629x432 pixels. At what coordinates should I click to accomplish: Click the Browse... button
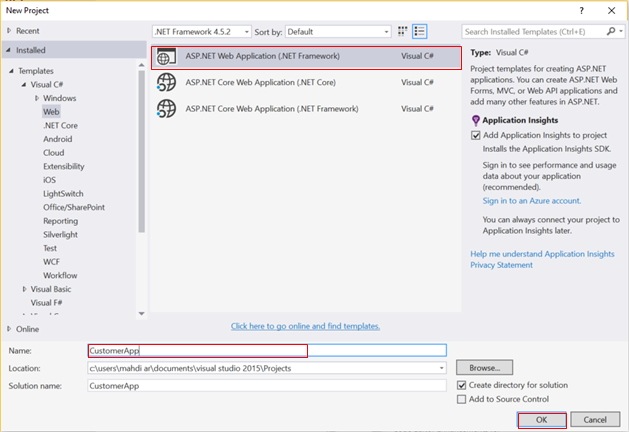pyautogui.click(x=484, y=367)
